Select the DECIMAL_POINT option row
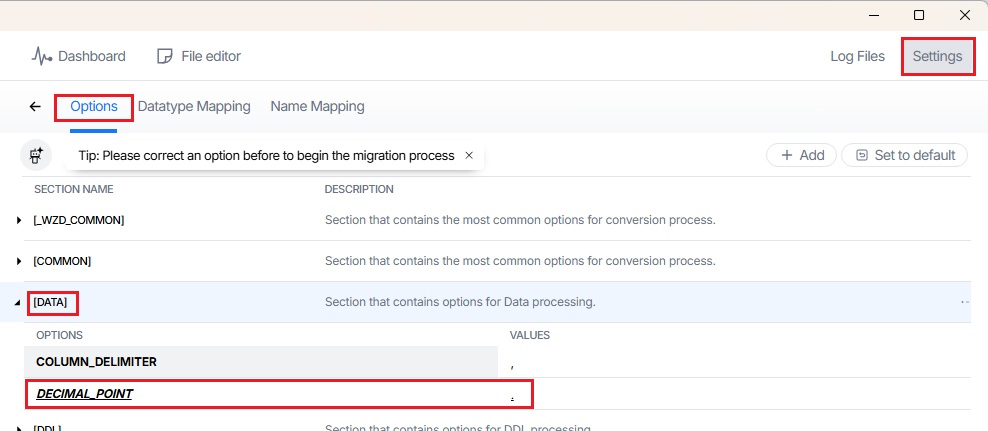This screenshot has height=431, width=988. pyautogui.click(x=85, y=394)
